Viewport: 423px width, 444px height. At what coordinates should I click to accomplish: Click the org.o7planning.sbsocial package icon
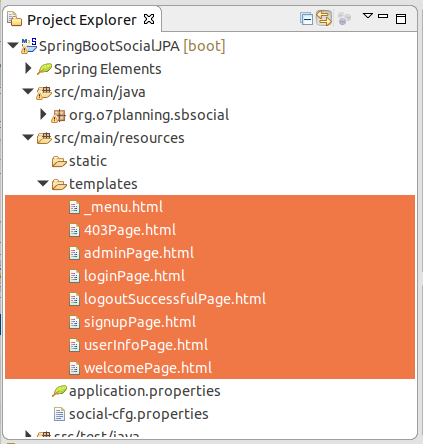point(59,116)
